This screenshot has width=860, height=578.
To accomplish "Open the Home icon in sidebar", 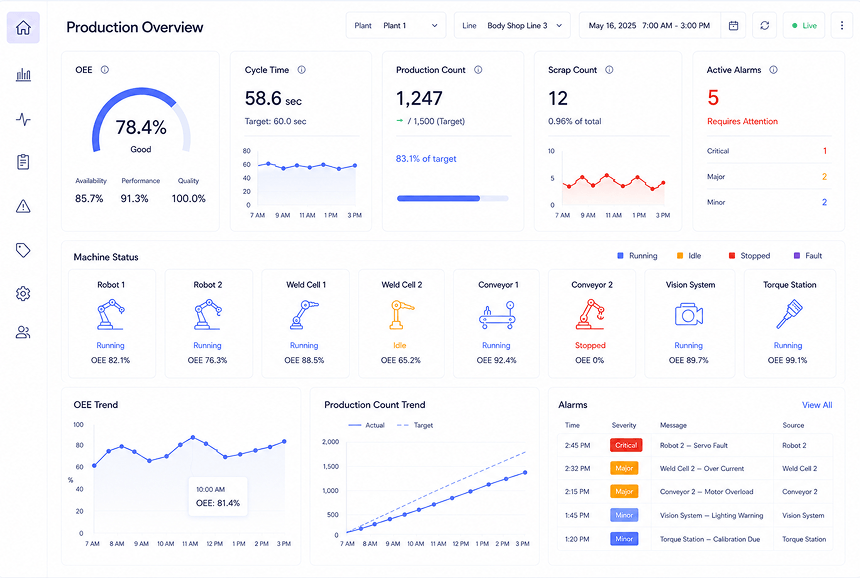I will pyautogui.click(x=23, y=27).
